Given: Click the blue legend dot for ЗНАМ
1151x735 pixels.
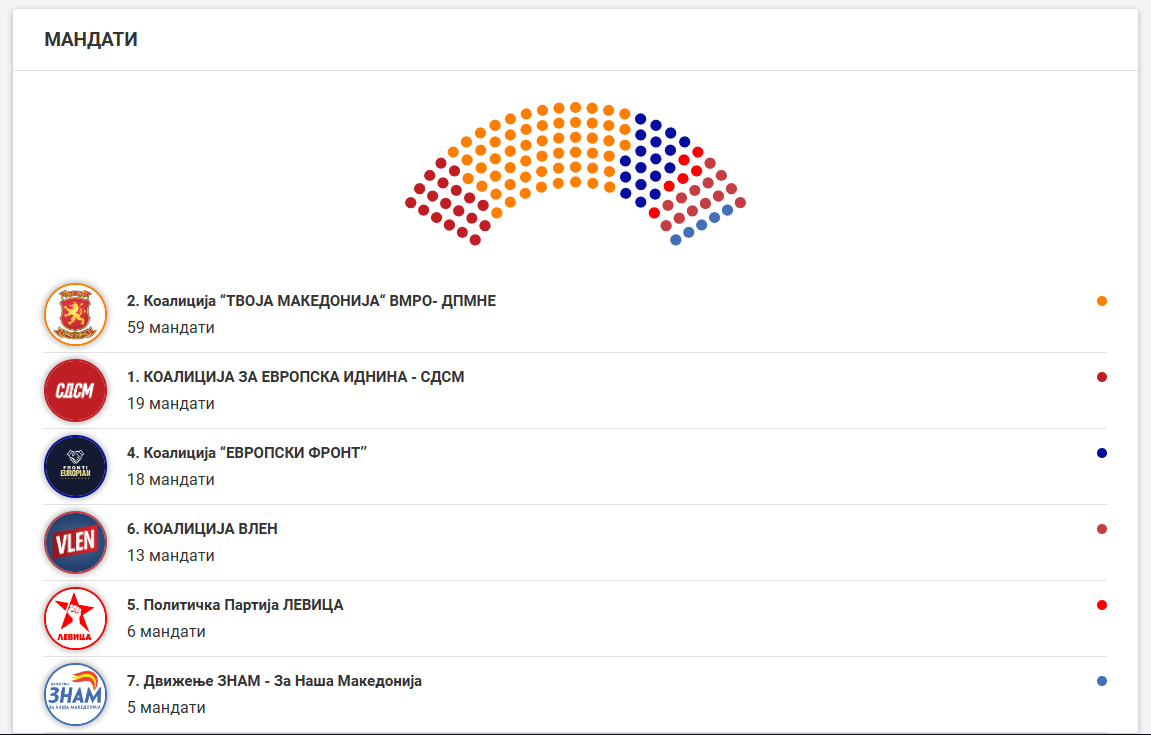Looking at the screenshot, I should pos(1102,681).
